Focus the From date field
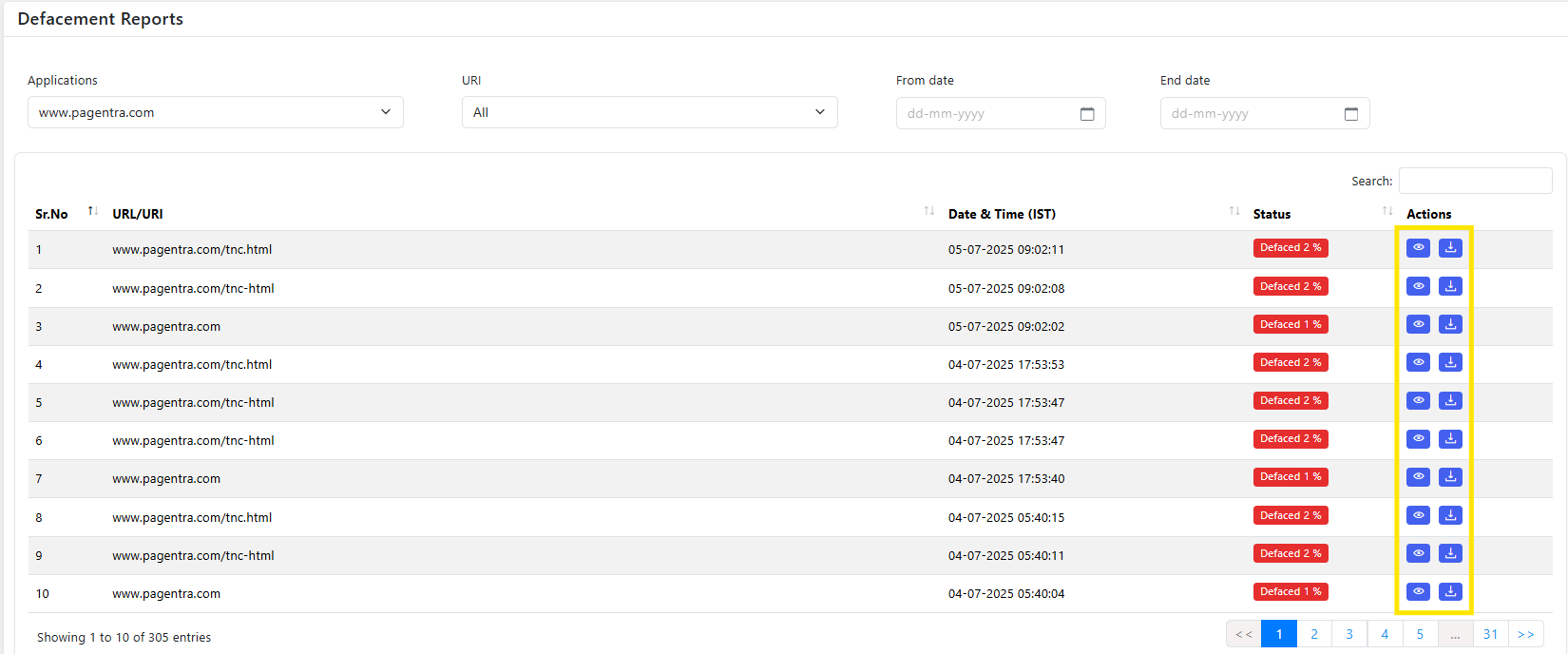 (1001, 113)
